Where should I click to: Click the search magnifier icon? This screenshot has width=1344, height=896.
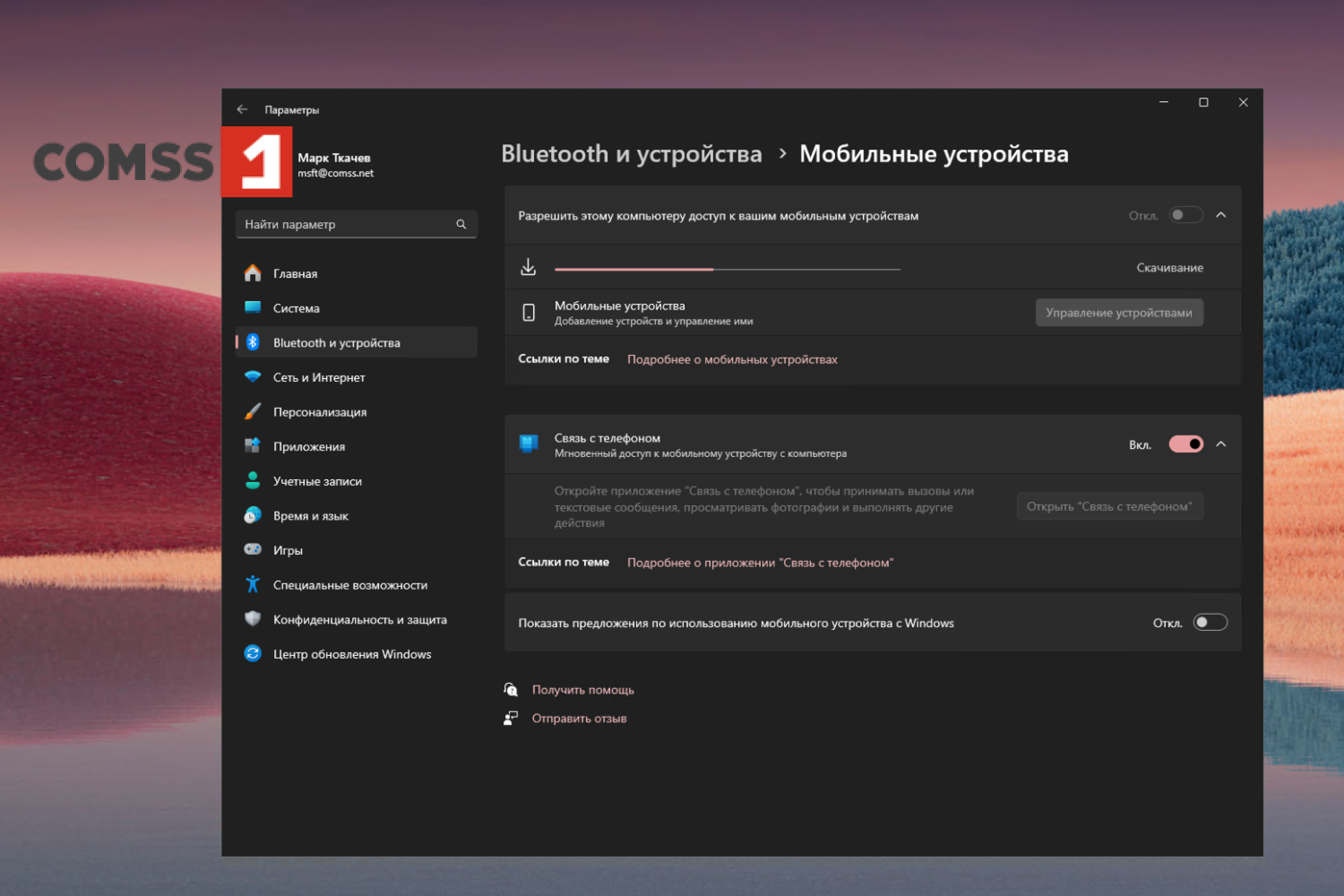click(461, 224)
